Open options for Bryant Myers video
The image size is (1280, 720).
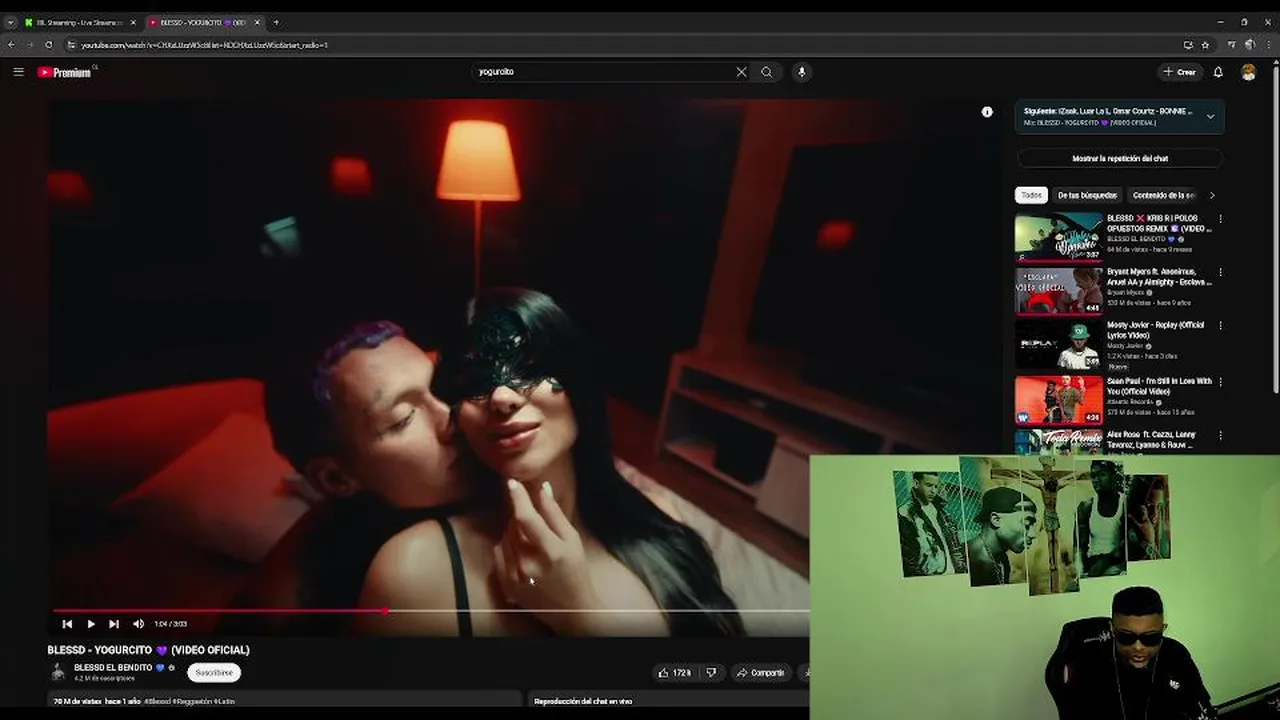1220,272
